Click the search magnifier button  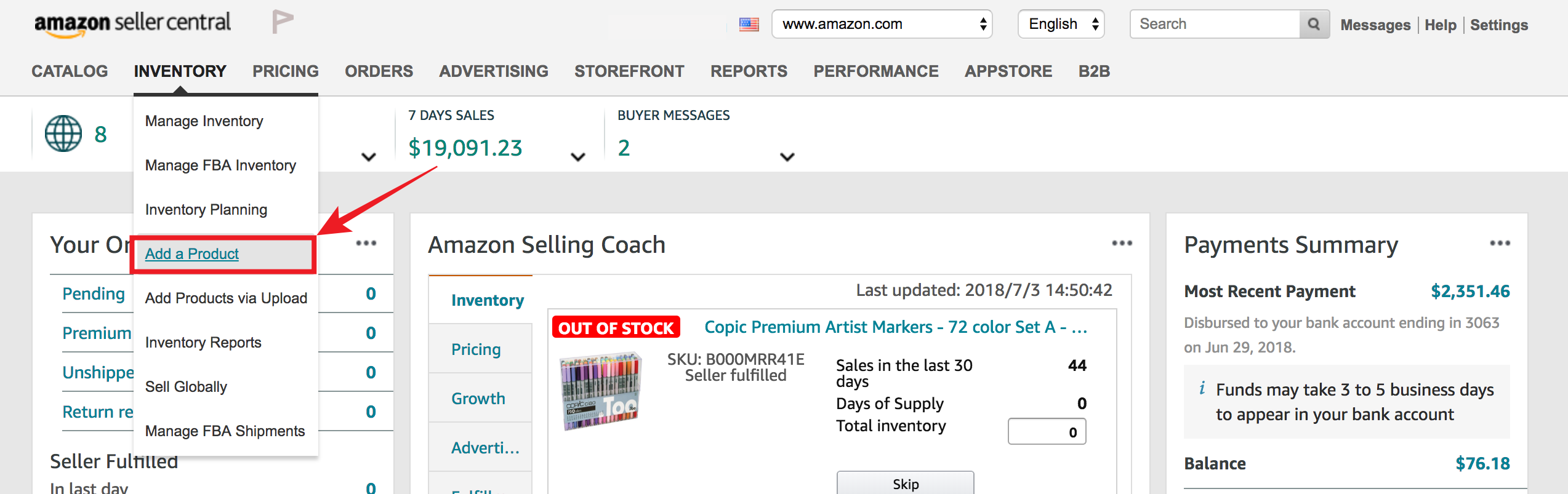[1314, 24]
